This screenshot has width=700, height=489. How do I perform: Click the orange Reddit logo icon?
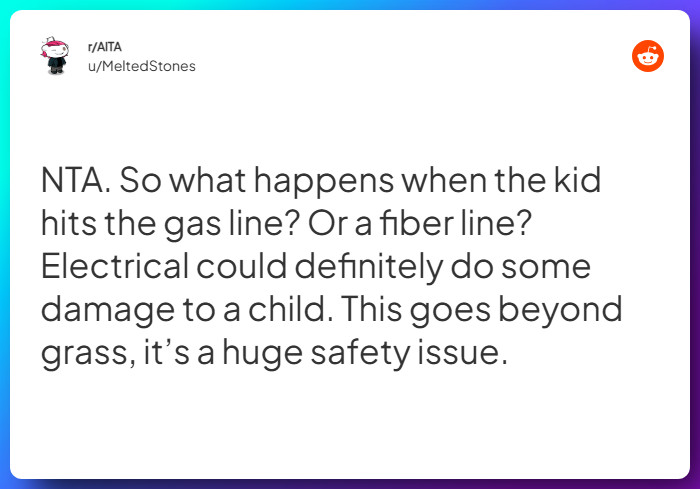tap(648, 56)
